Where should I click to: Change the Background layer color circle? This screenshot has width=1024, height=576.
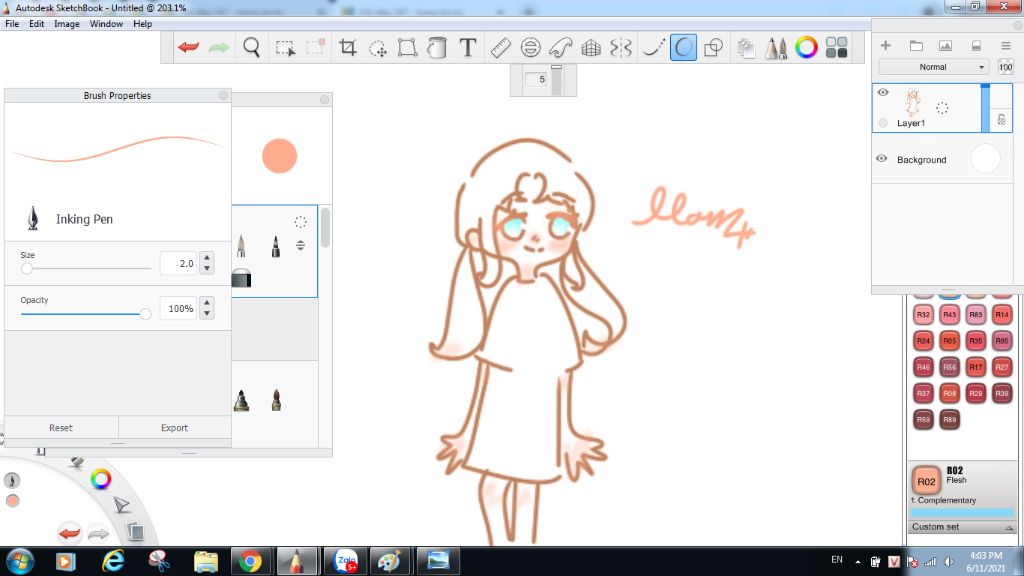coord(985,159)
